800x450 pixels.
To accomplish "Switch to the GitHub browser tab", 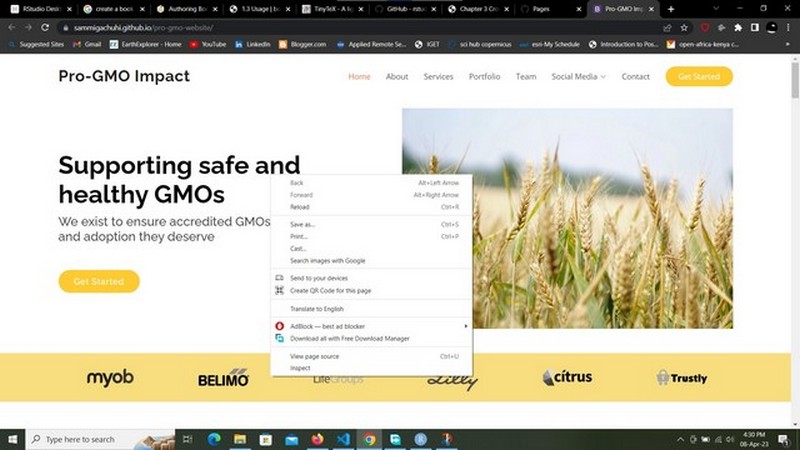I will pyautogui.click(x=406, y=8).
